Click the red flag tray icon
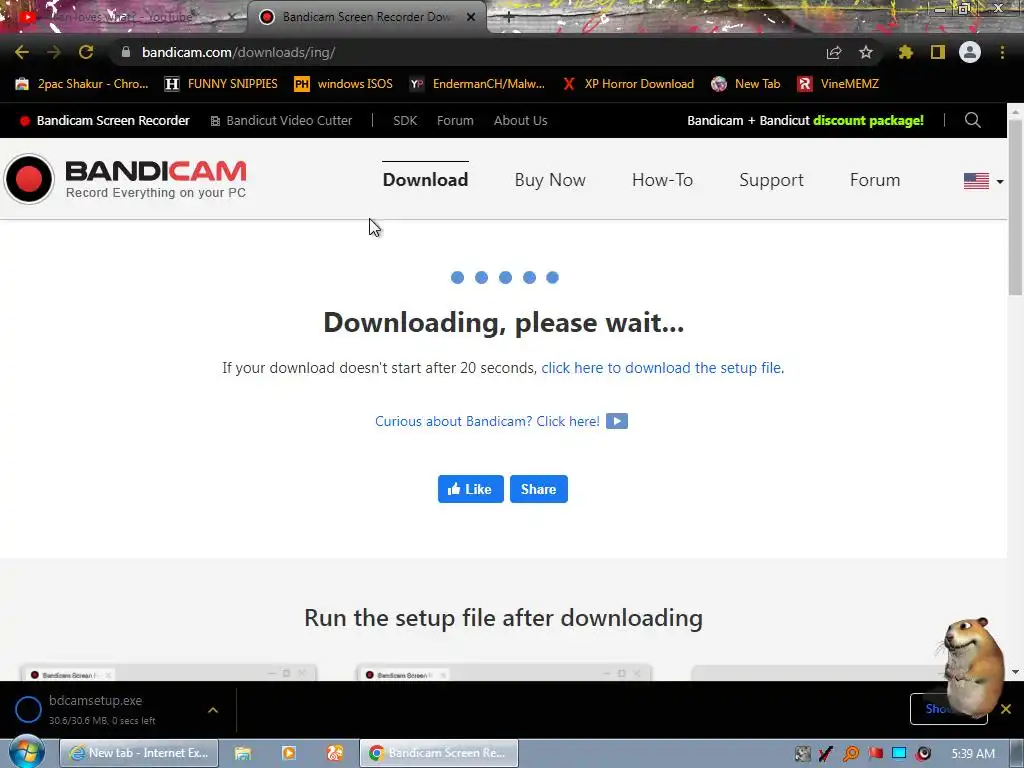 point(875,754)
